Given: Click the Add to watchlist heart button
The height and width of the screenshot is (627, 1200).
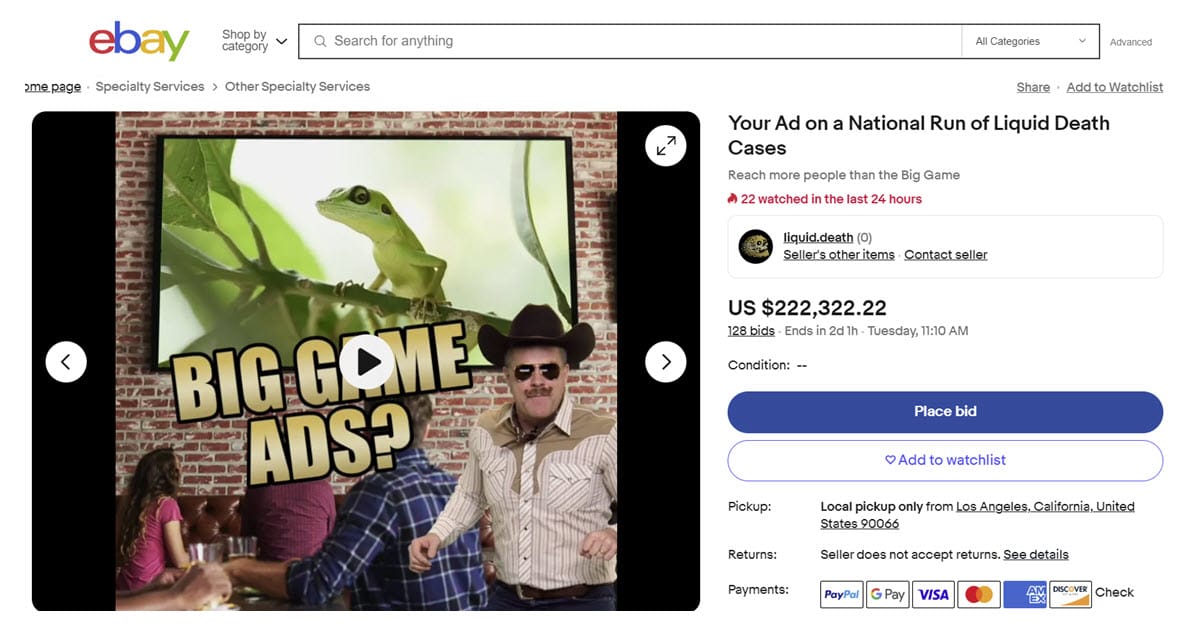Looking at the screenshot, I should [945, 460].
